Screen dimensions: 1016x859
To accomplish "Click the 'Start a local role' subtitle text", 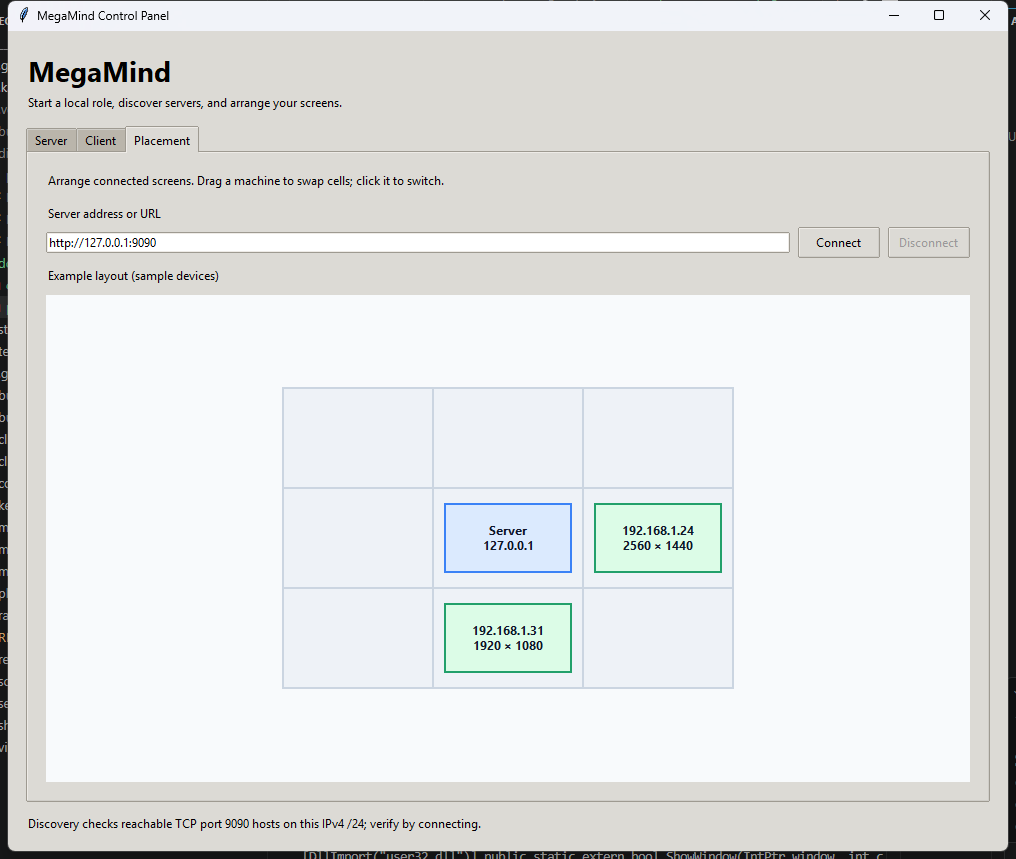I will [185, 103].
